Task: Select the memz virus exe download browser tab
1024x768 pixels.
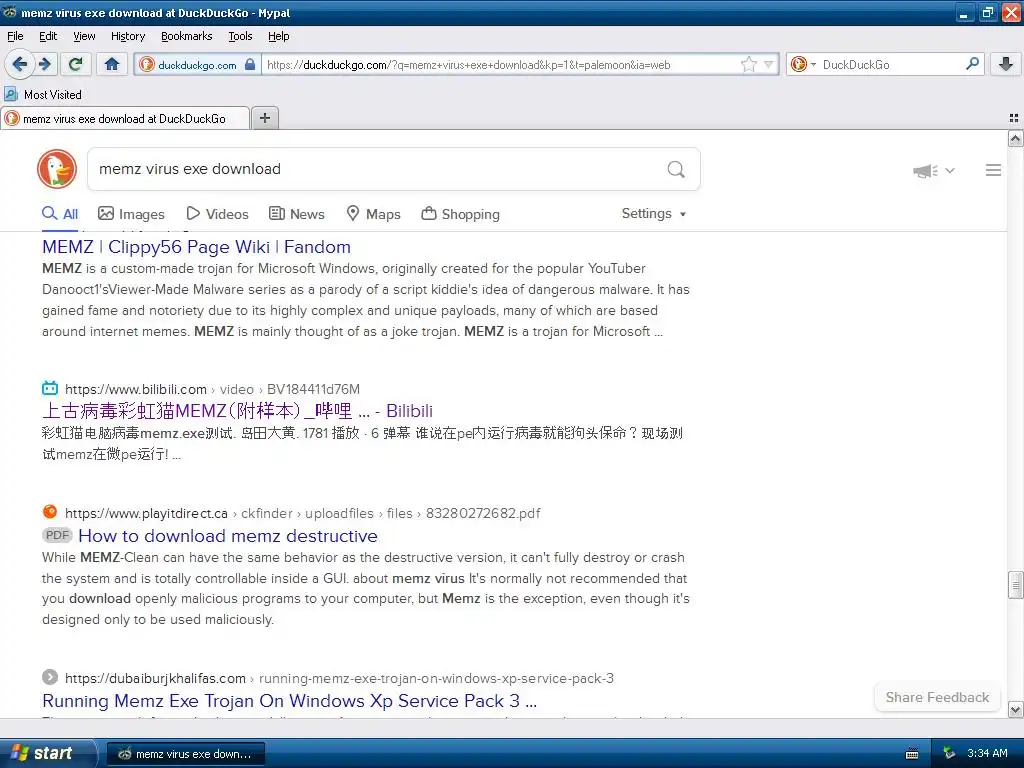Action: (x=125, y=118)
